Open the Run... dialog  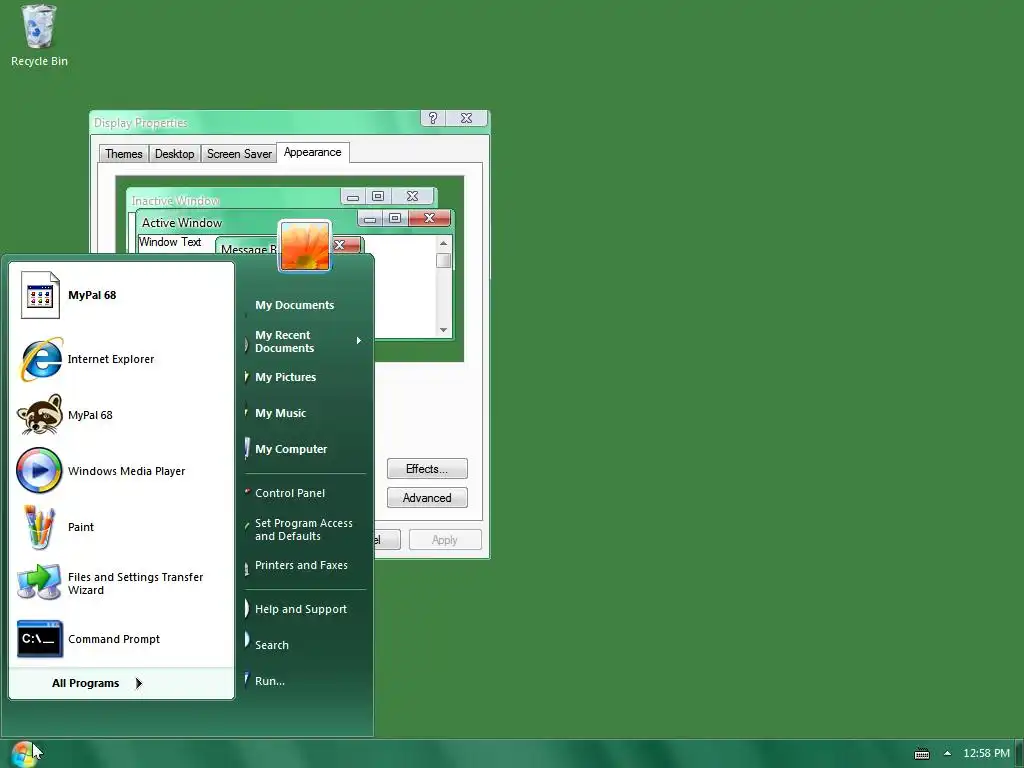pyautogui.click(x=305, y=681)
